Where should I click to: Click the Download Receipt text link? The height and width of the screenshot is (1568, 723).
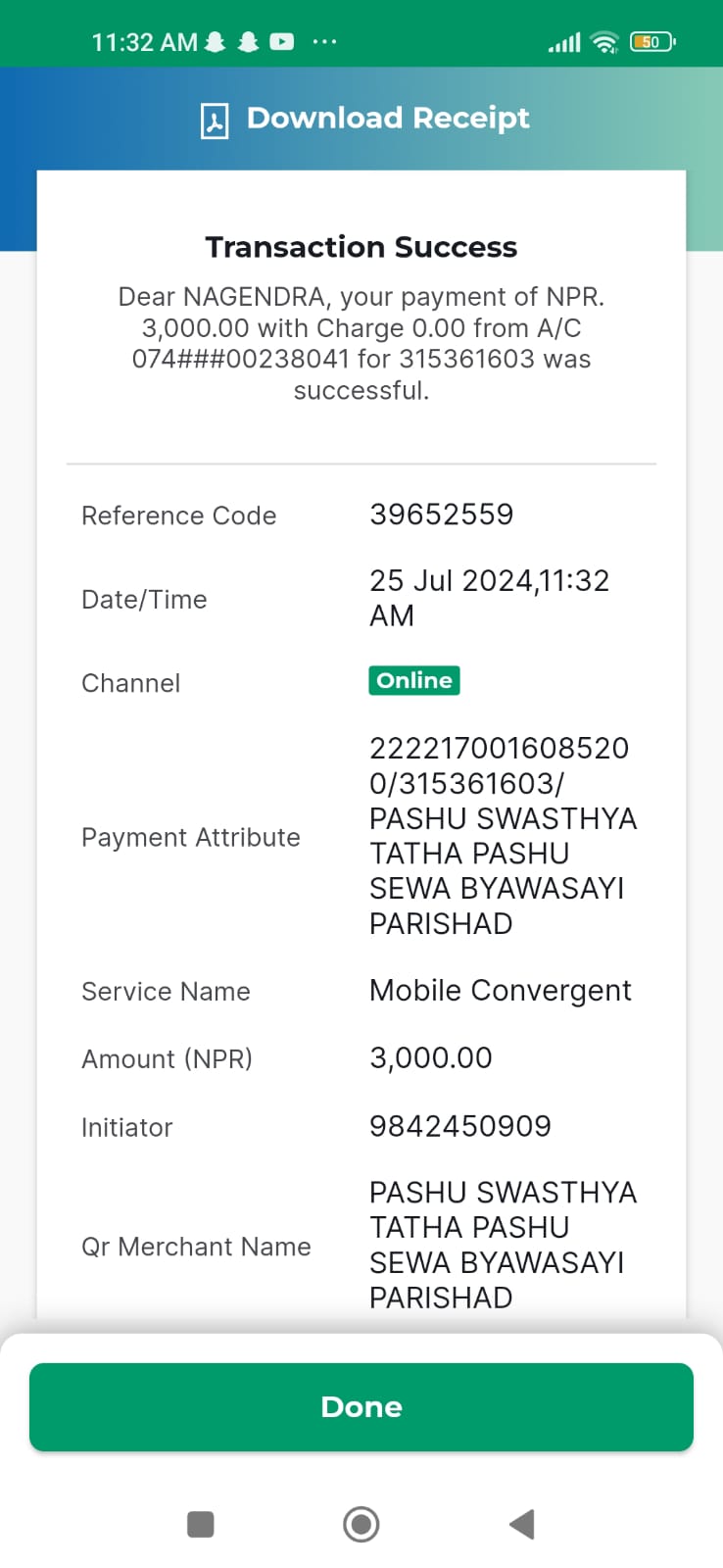tap(388, 118)
